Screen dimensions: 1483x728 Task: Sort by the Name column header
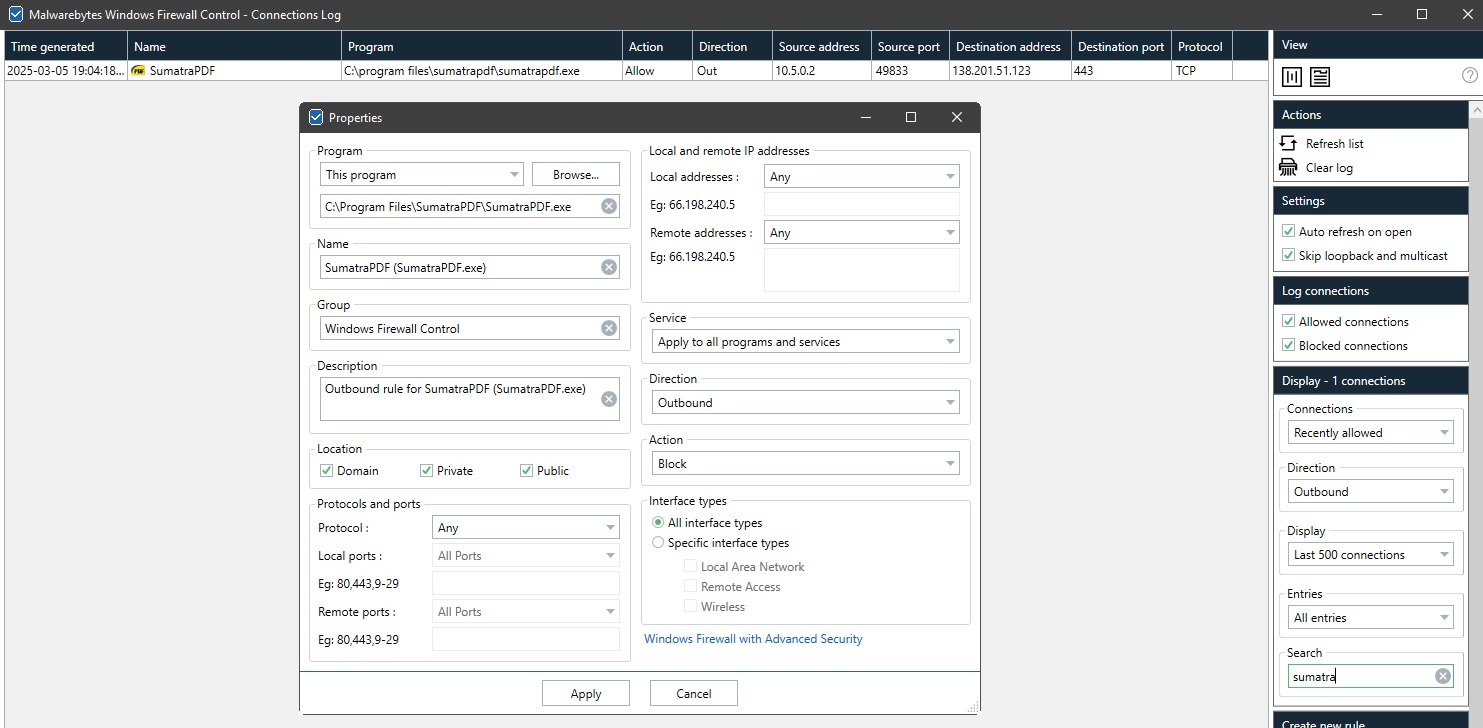coord(234,46)
